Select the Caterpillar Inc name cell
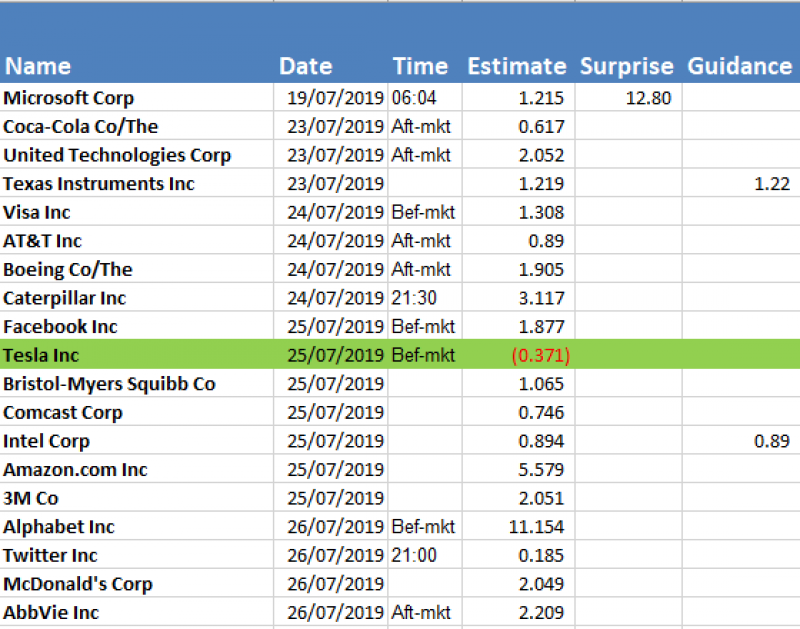 136,297
